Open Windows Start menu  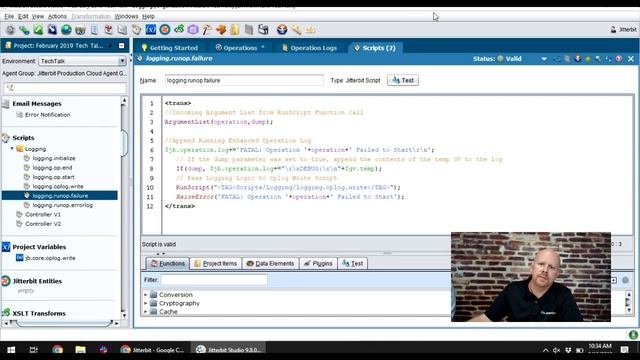point(11,350)
